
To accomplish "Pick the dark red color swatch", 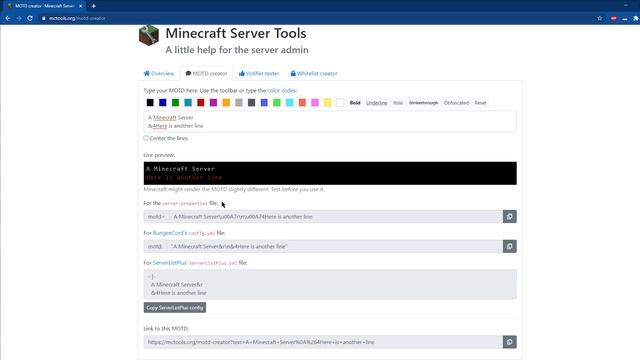I will pos(200,103).
